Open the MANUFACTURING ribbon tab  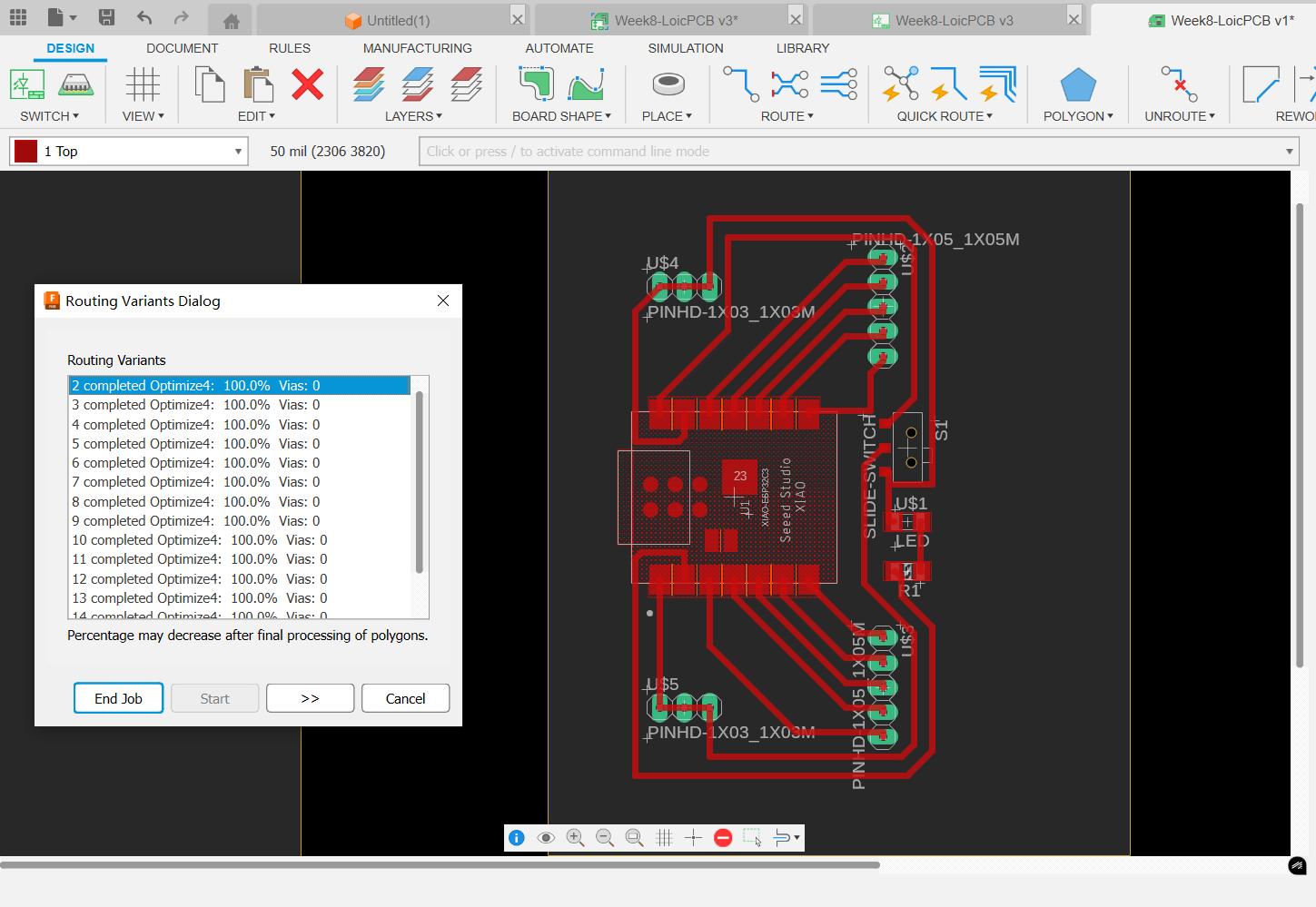click(417, 48)
